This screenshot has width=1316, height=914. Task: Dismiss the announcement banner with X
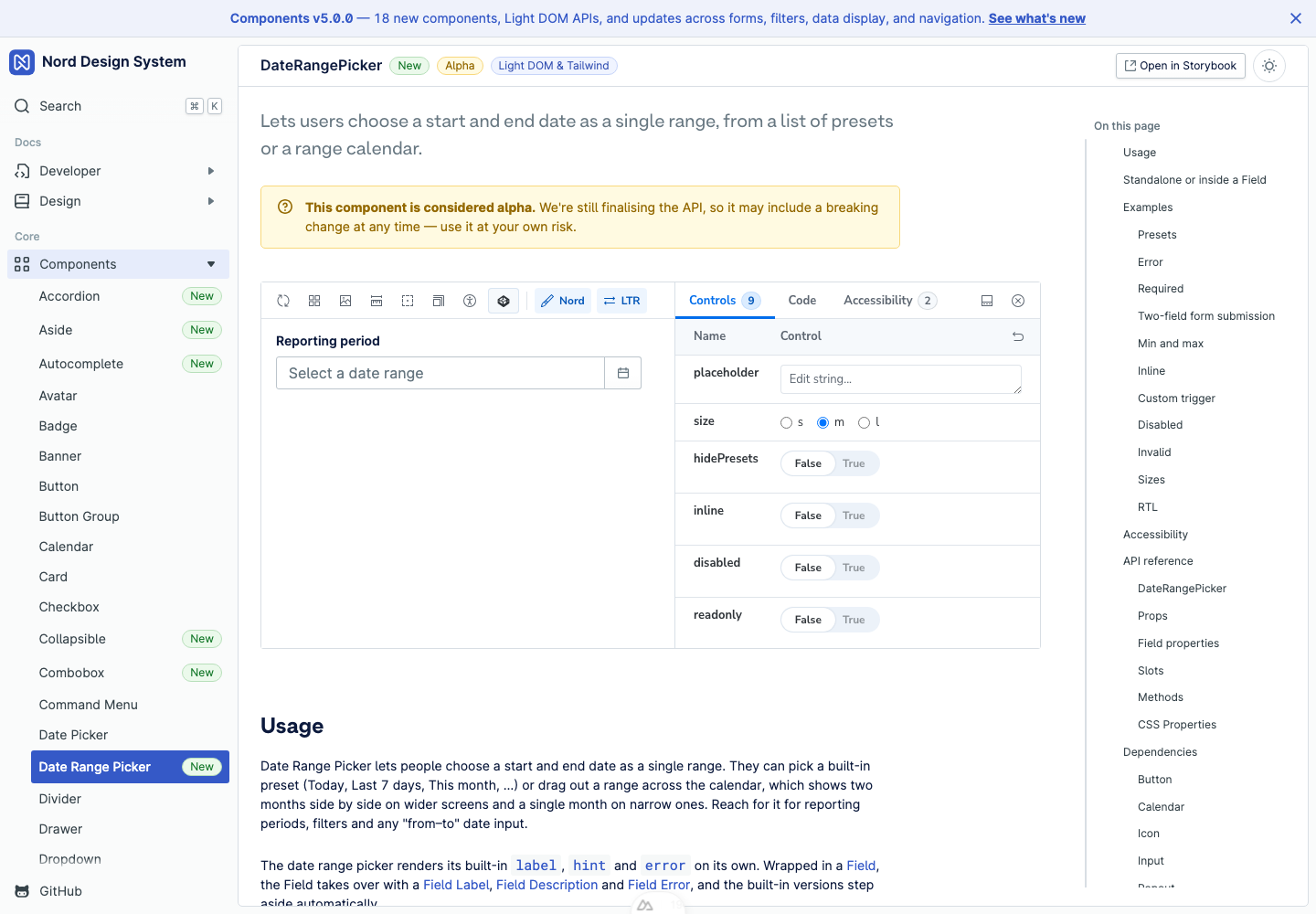click(x=1296, y=18)
